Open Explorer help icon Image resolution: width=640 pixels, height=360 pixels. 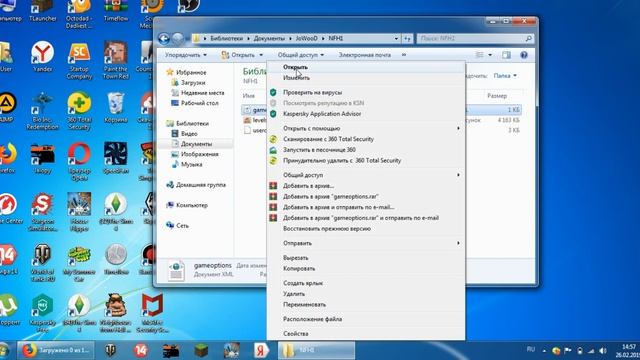pos(524,55)
